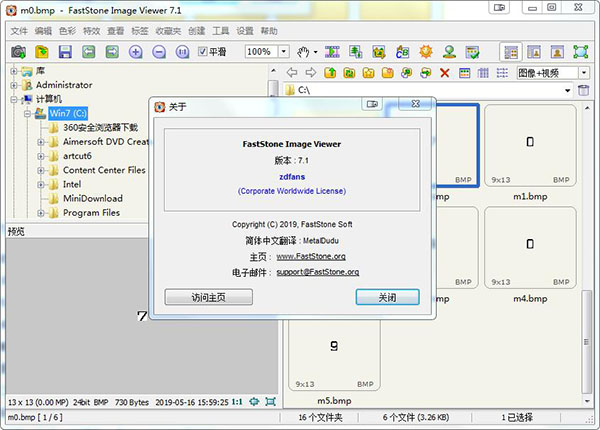This screenshot has height=430, width=600.
Task: Click the thumbnails view mode icon
Action: click(x=465, y=72)
